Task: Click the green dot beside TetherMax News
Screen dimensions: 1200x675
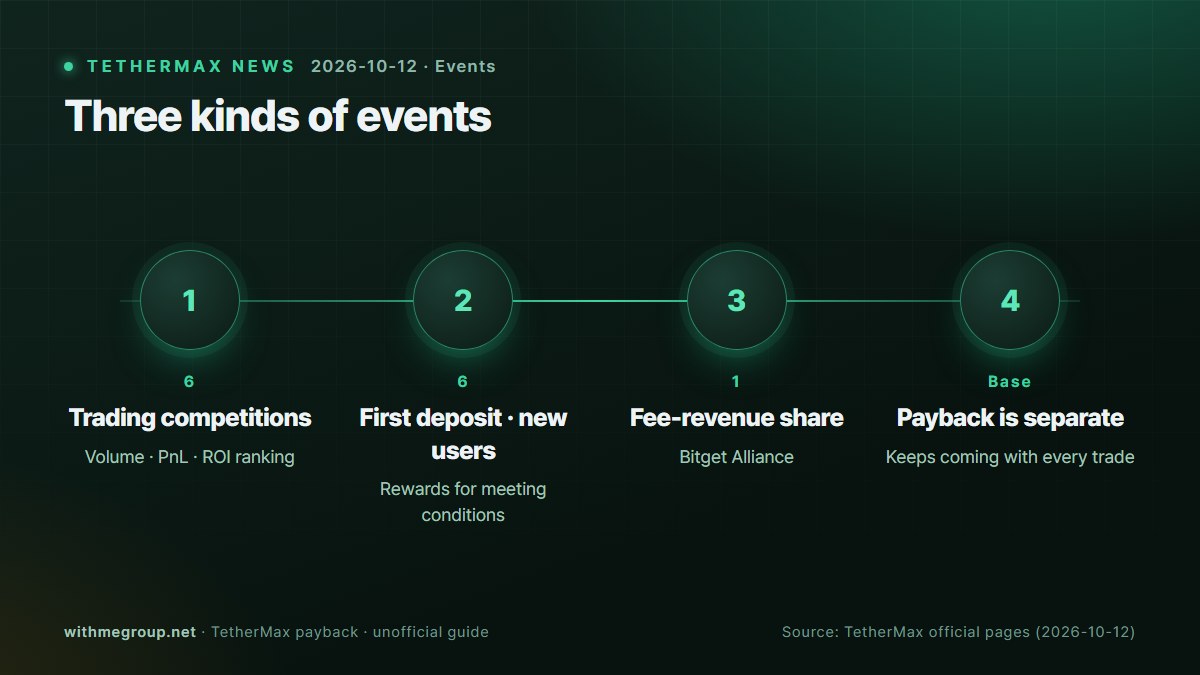Action: [69, 67]
